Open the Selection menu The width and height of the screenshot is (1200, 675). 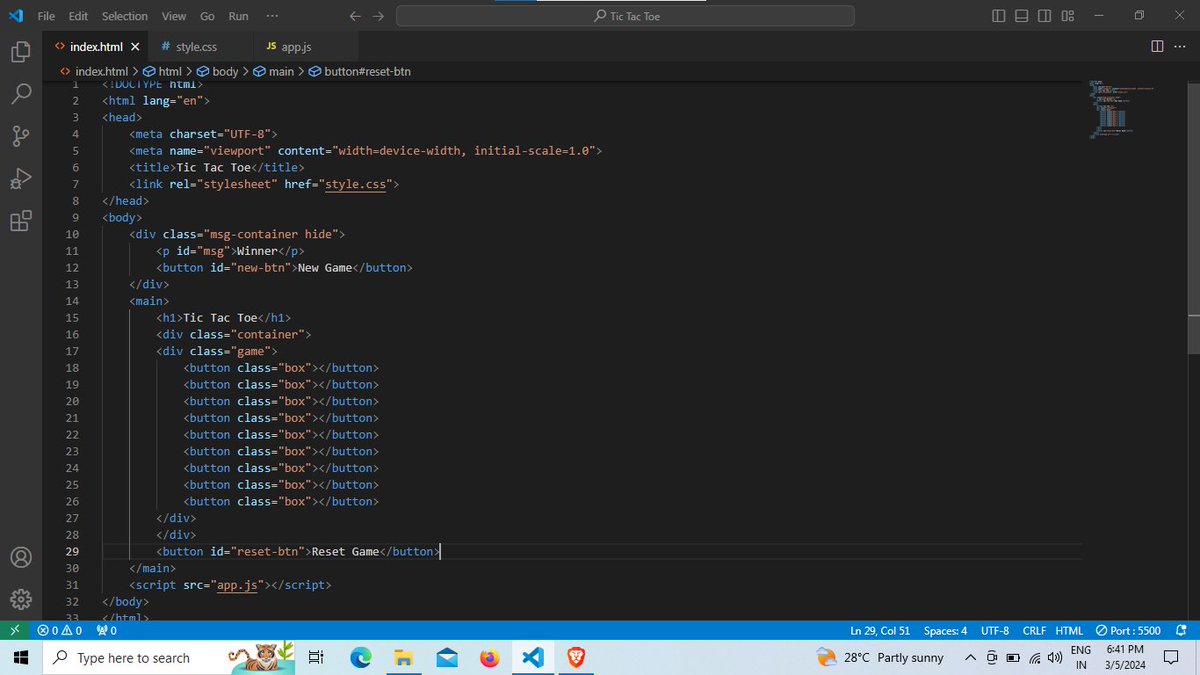125,16
